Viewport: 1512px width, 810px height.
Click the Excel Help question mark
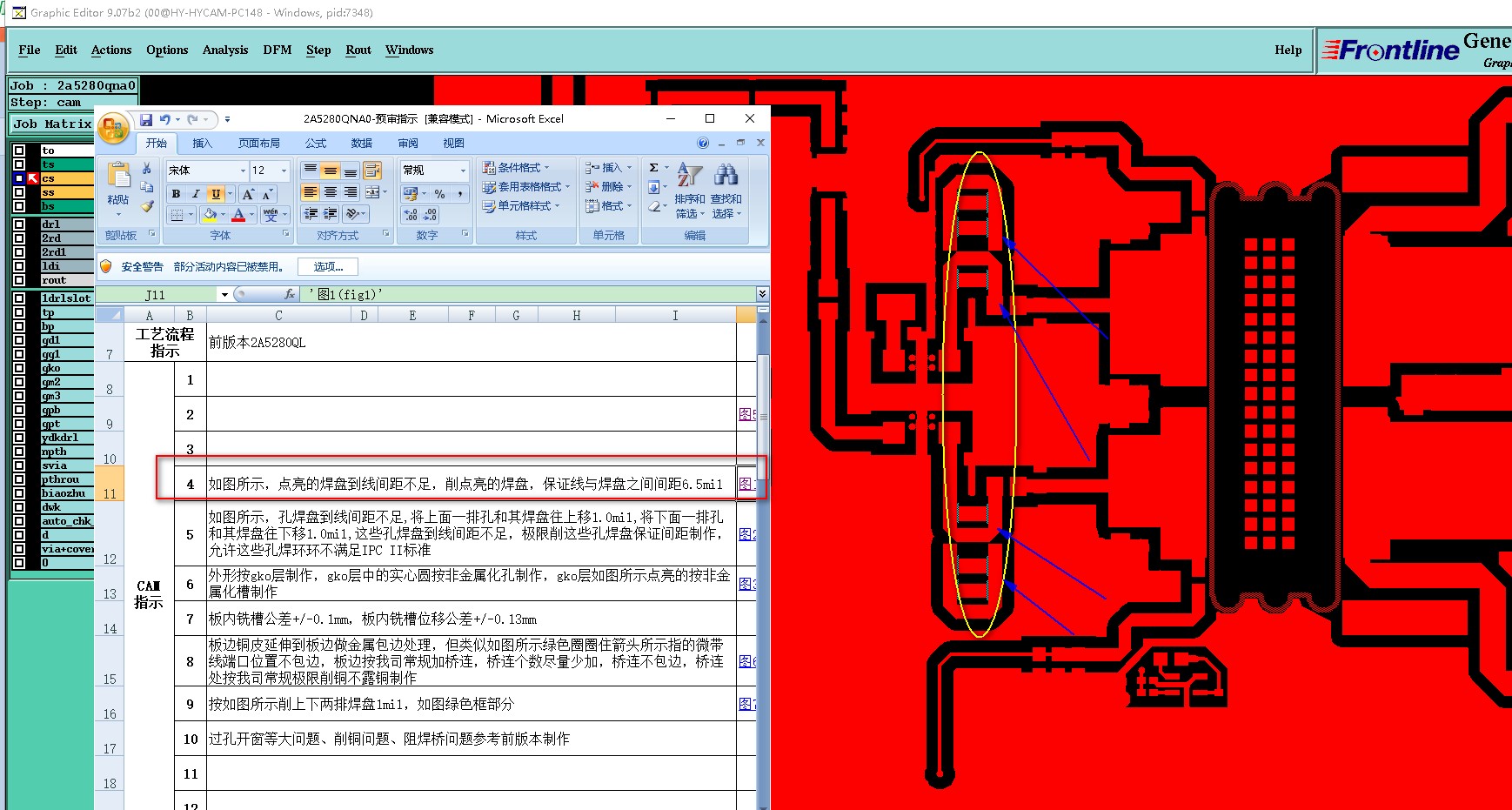703,143
